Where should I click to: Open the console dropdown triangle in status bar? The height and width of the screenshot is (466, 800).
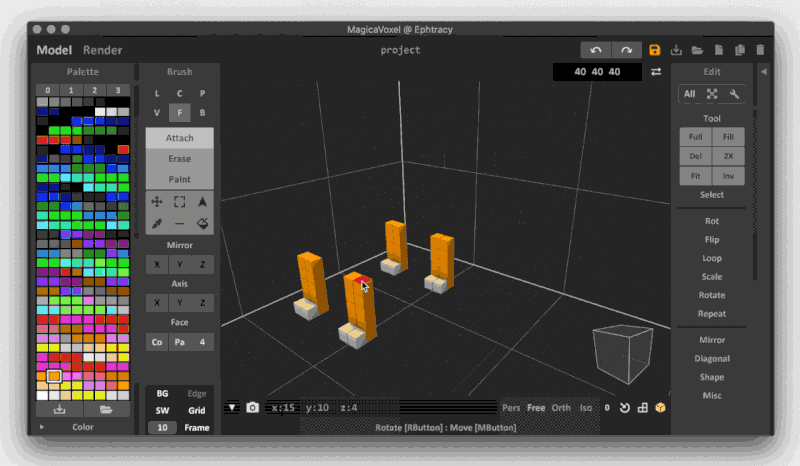pyautogui.click(x=232, y=407)
